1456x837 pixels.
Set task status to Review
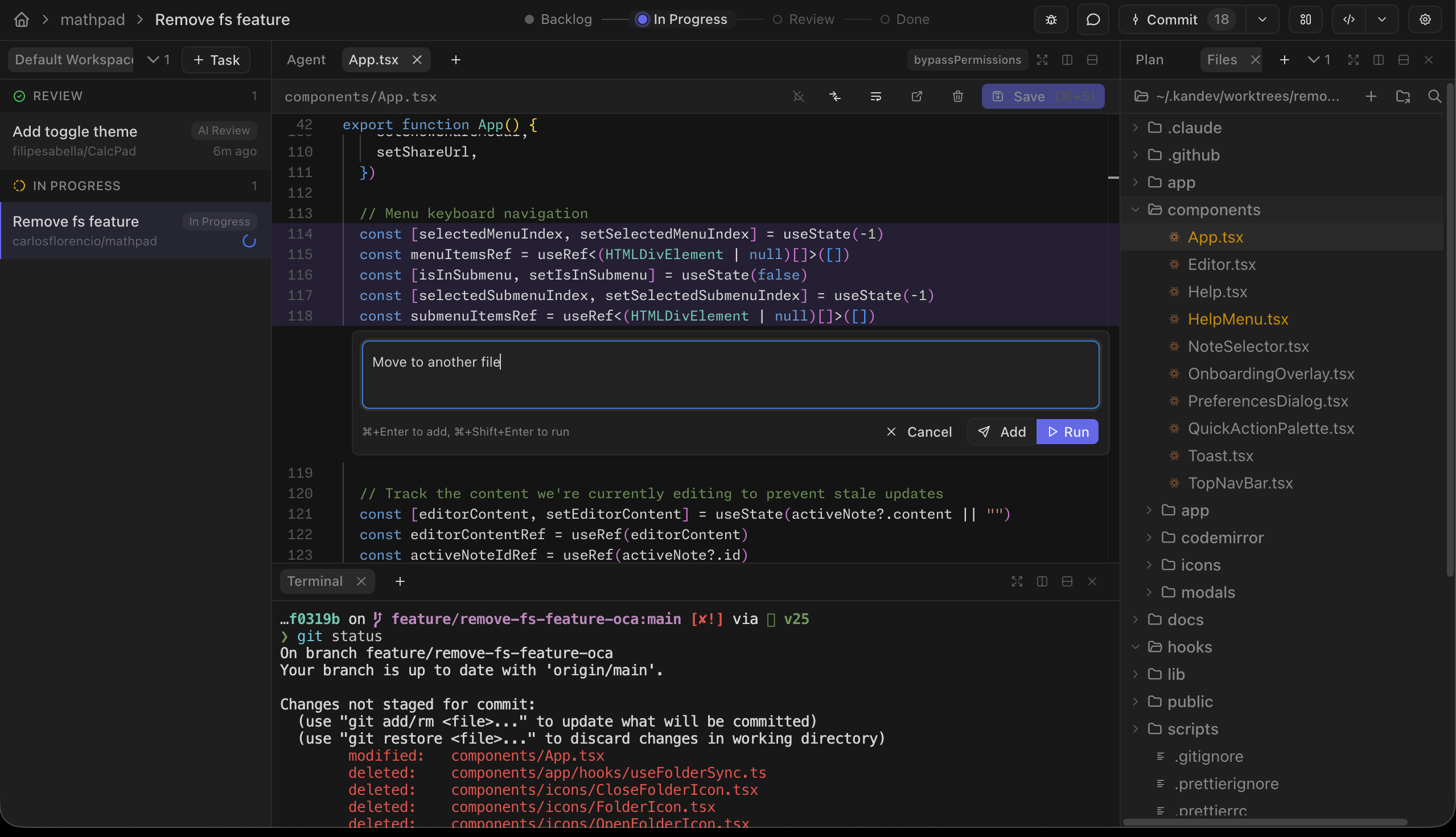(803, 19)
